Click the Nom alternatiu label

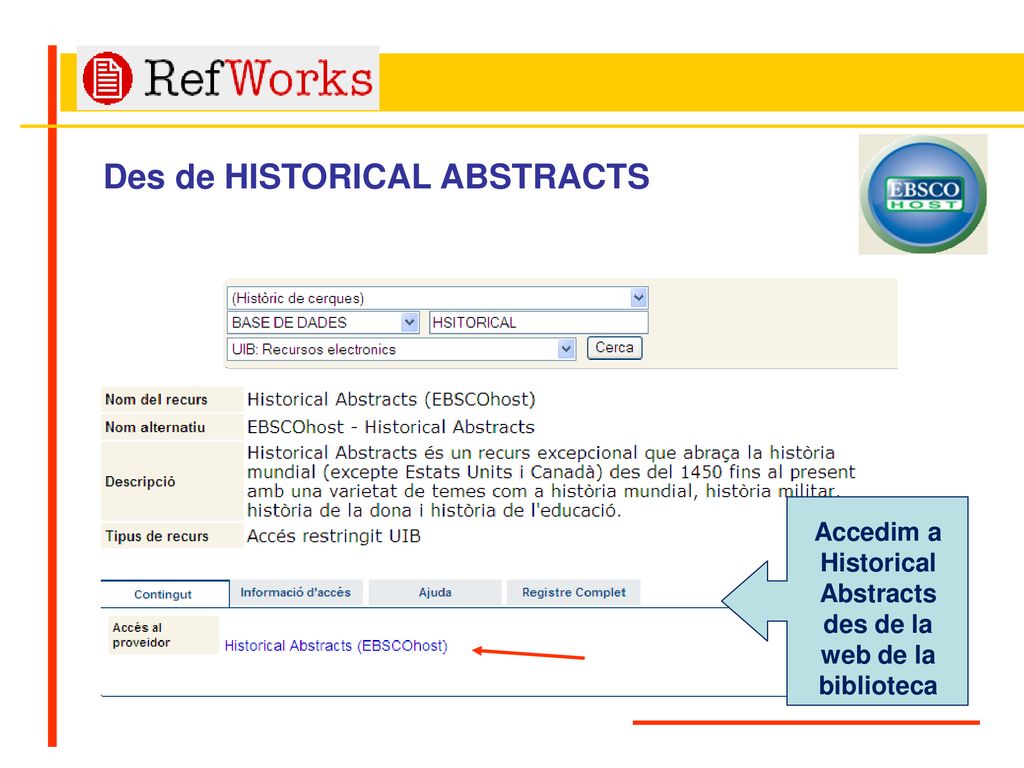[x=155, y=427]
